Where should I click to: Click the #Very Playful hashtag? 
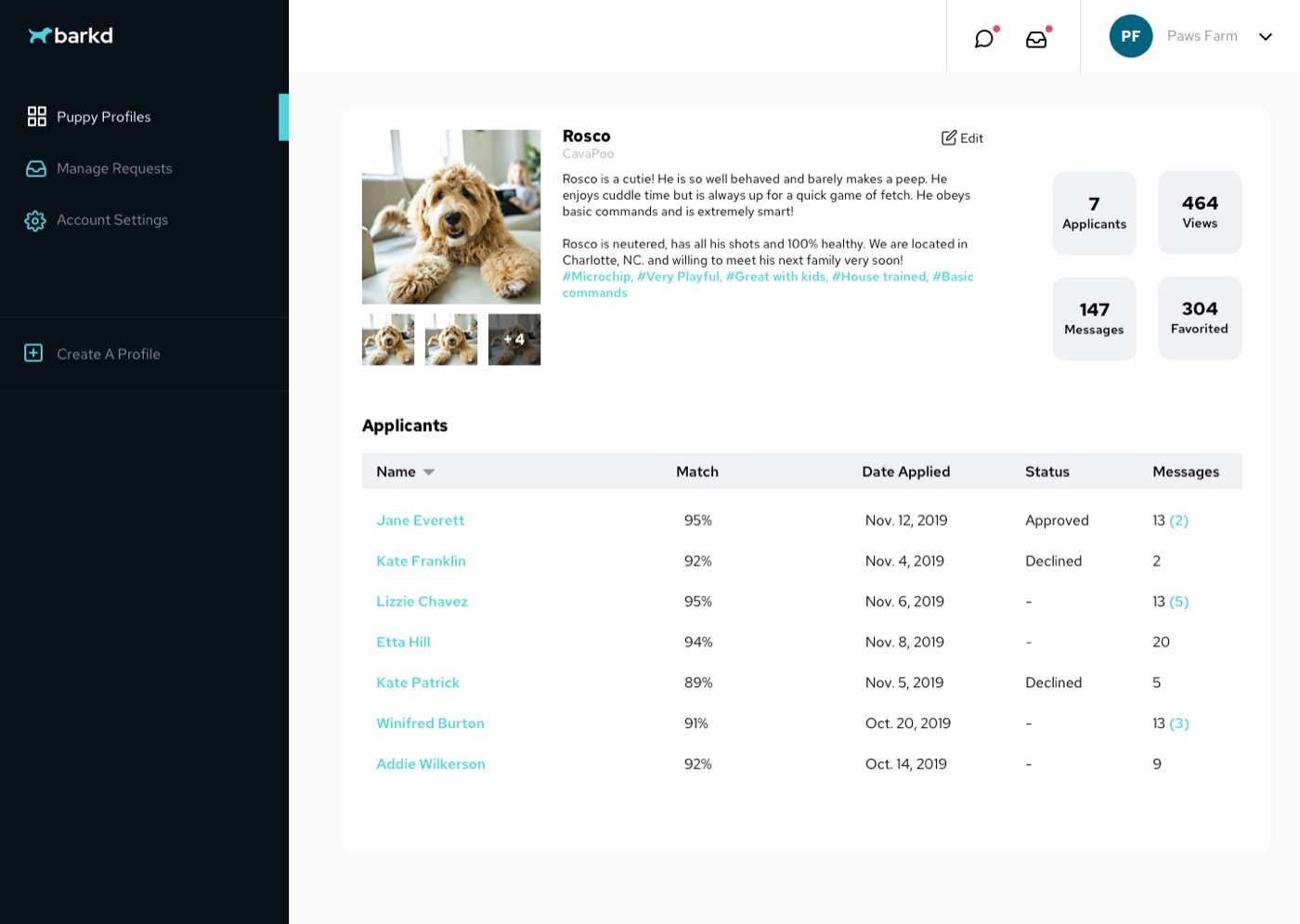(679, 277)
